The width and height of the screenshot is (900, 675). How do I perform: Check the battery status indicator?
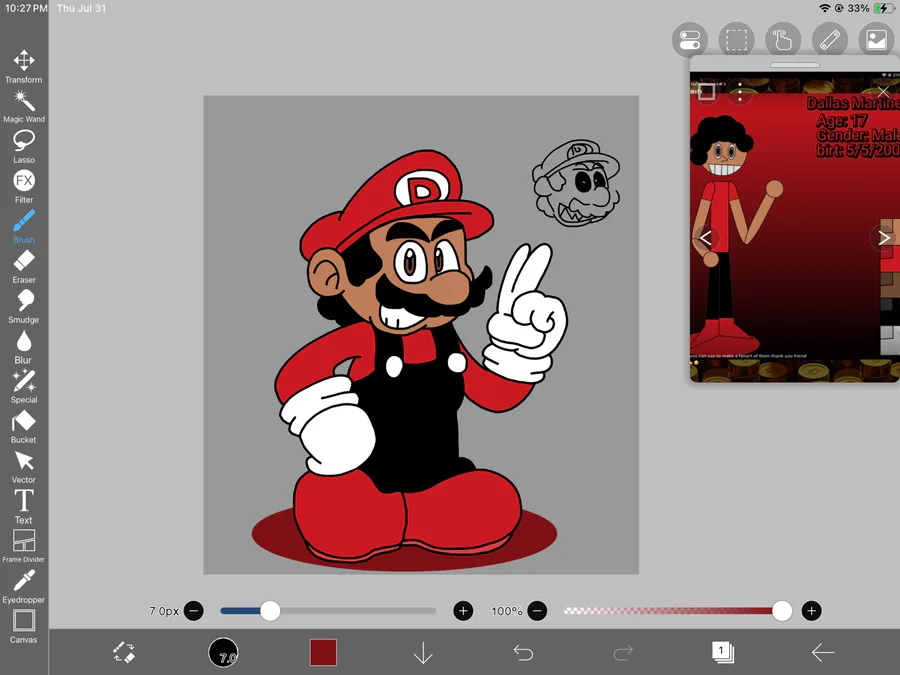(883, 8)
